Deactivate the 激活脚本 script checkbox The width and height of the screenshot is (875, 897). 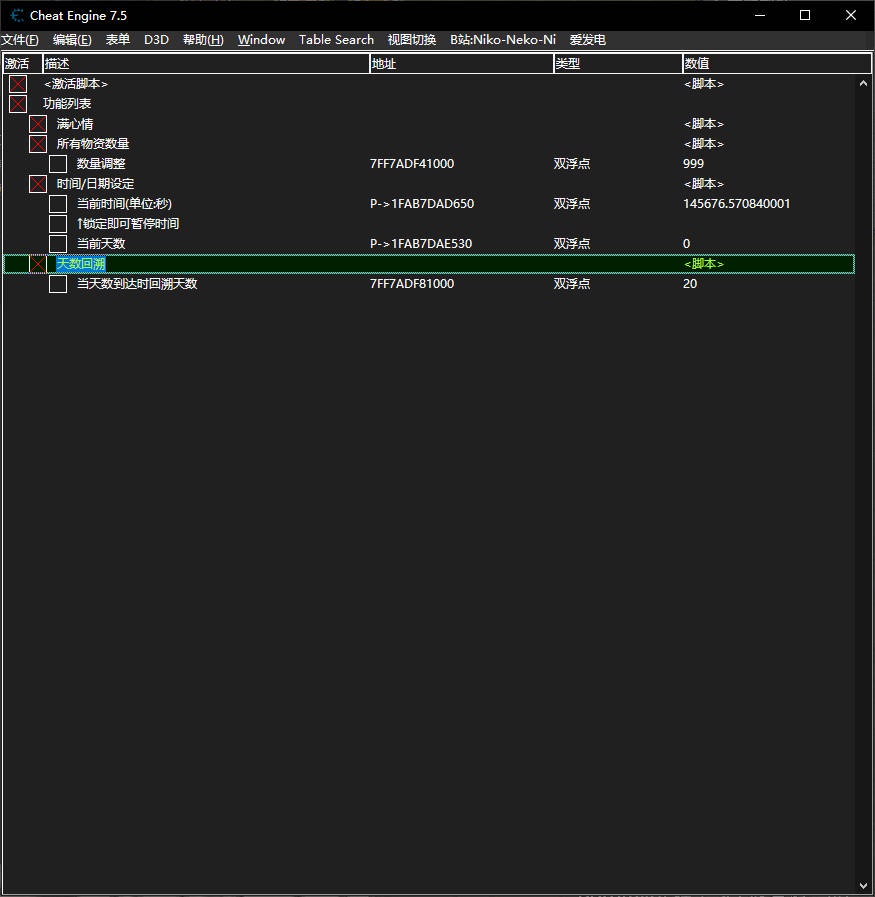(x=18, y=84)
